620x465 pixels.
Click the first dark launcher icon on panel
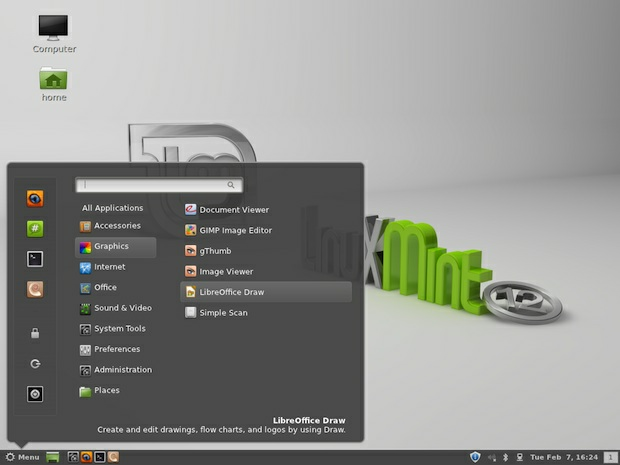click(x=73, y=457)
